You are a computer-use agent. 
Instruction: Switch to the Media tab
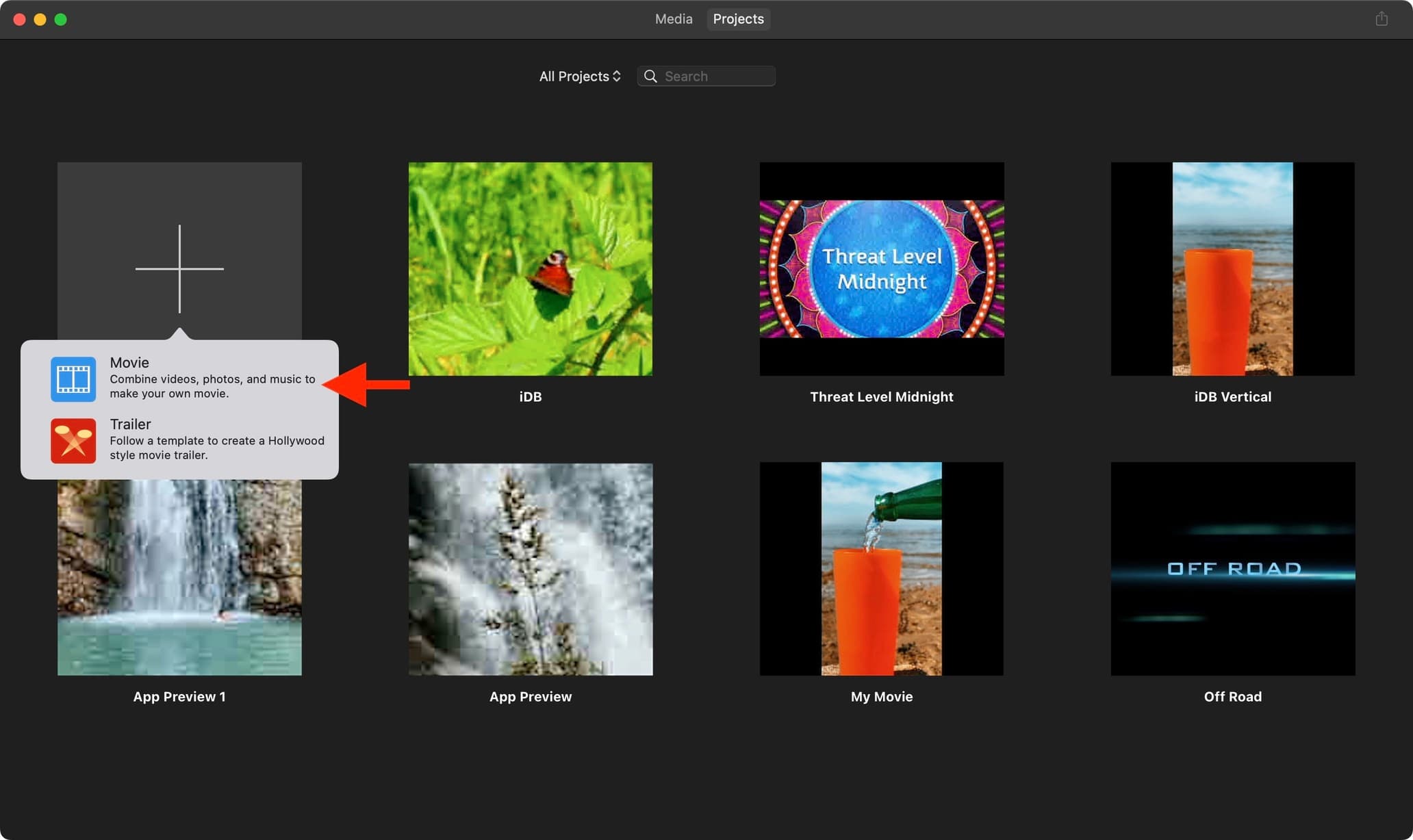[671, 18]
